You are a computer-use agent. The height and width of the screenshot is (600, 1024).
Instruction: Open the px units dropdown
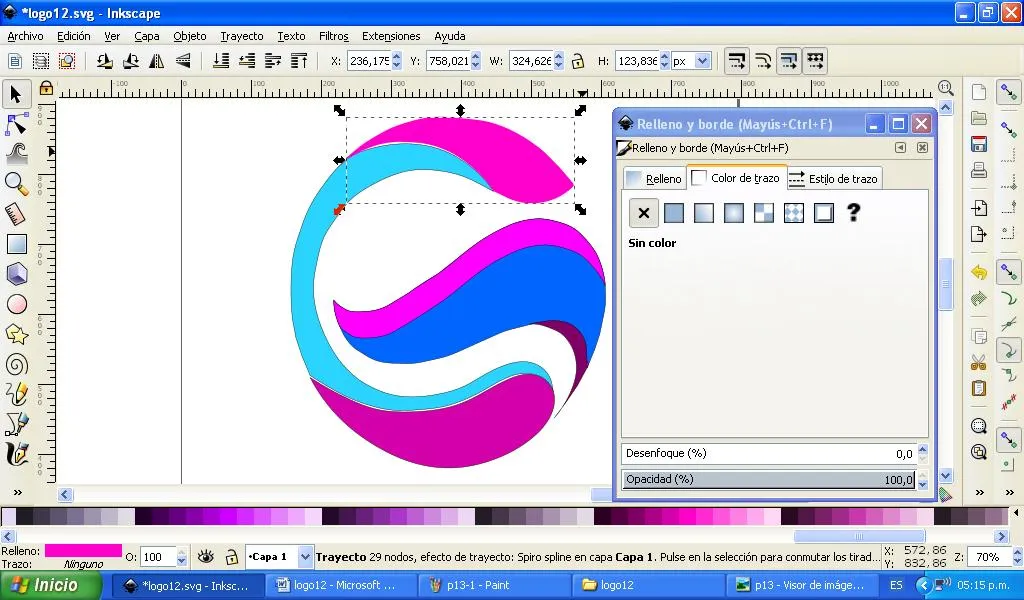(703, 61)
